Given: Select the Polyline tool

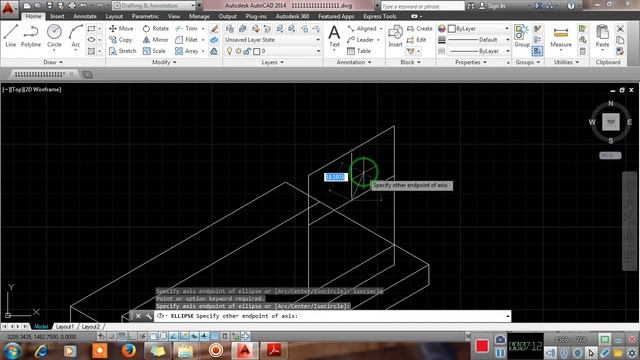Looking at the screenshot, I should pyautogui.click(x=31, y=36).
